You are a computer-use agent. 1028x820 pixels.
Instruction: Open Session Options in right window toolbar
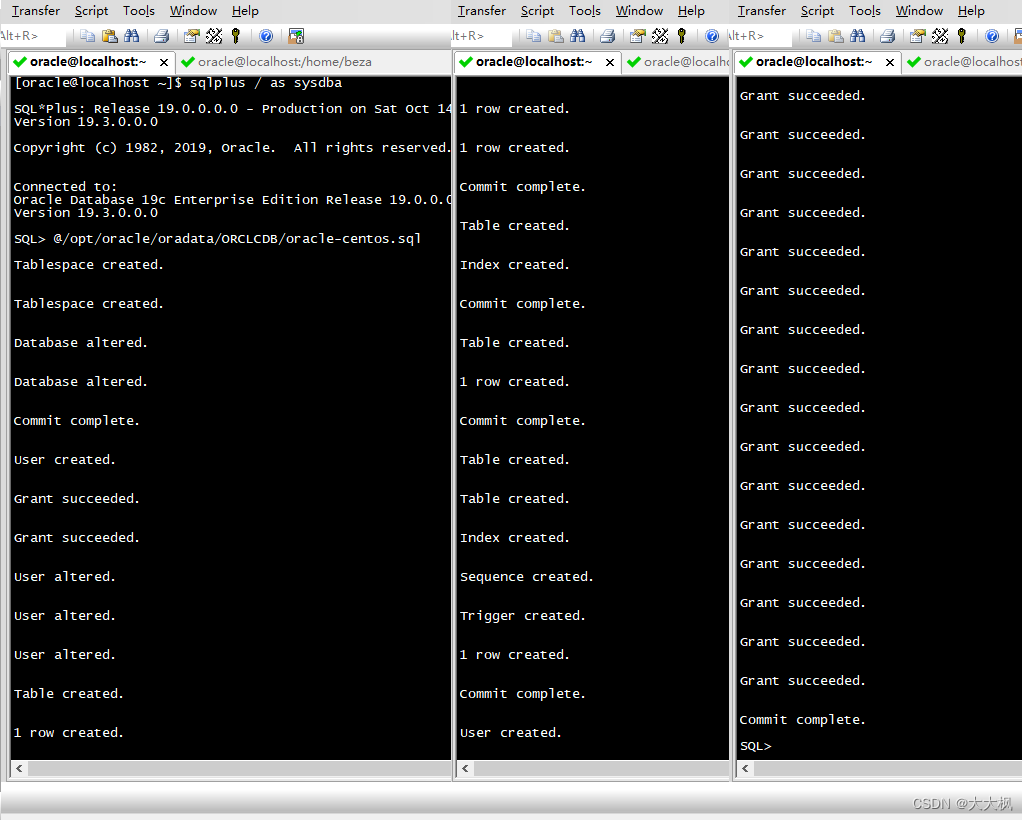pos(918,36)
